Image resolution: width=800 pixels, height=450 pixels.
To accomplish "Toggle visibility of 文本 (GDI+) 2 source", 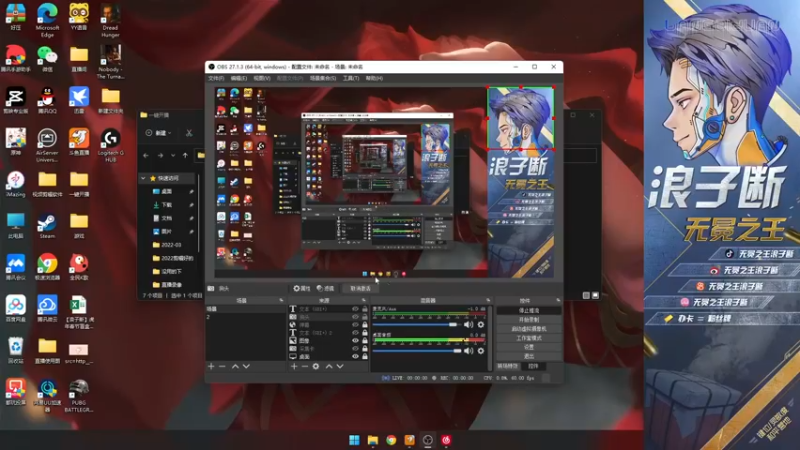I will [355, 333].
